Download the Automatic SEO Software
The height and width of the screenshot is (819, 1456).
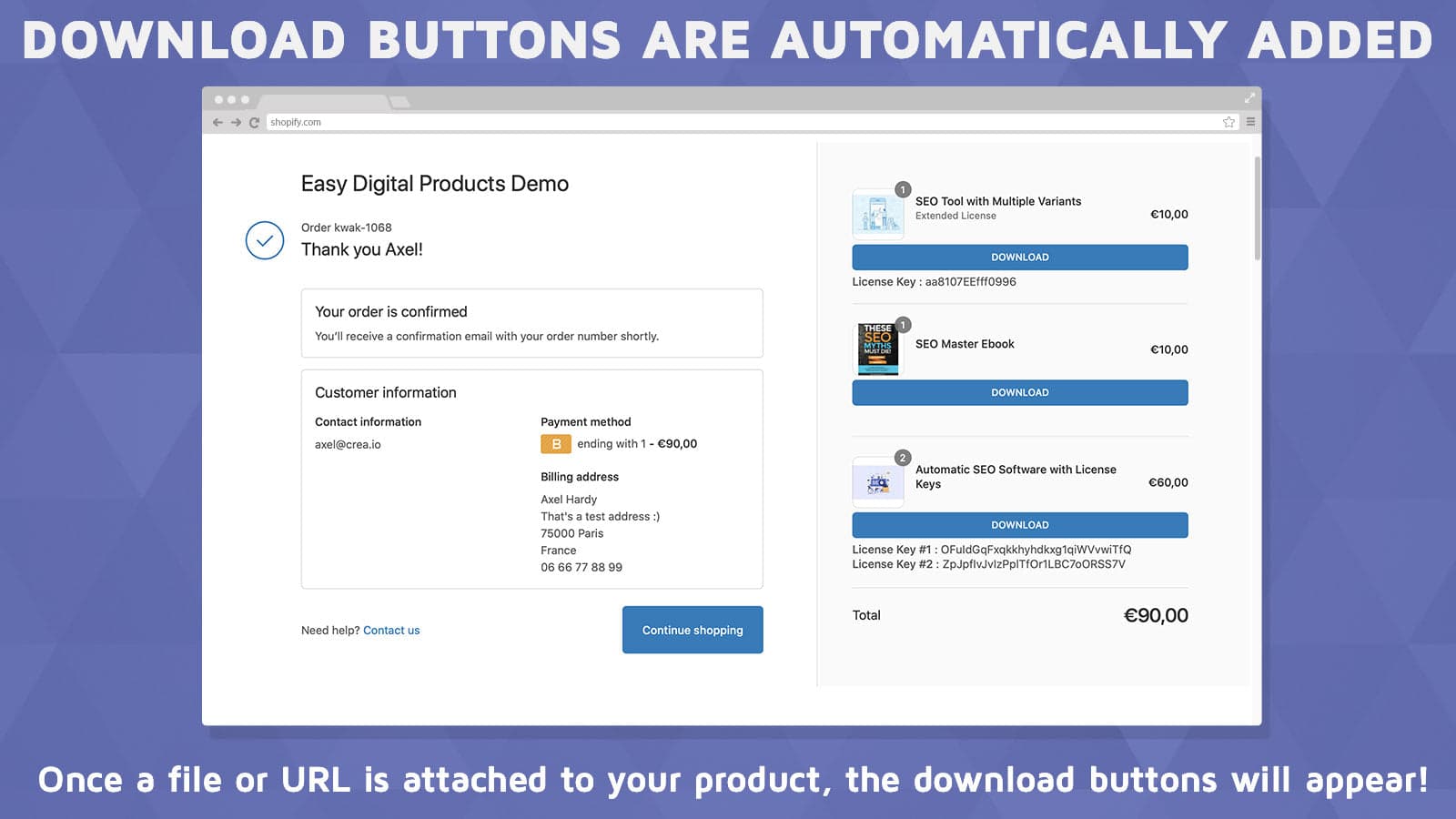(x=1019, y=524)
